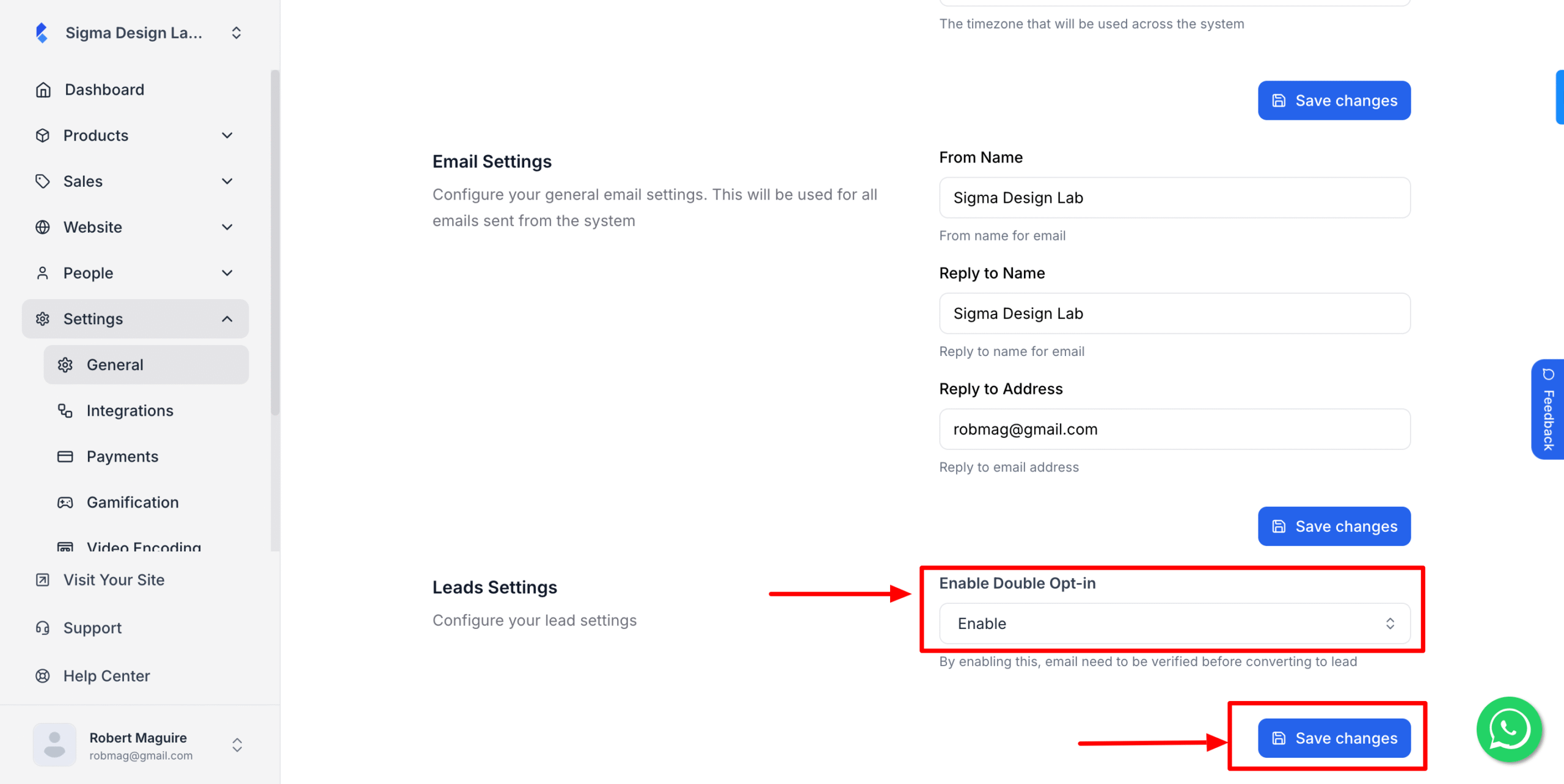1564x784 pixels.
Task: Expand the Sigma Design Lab workspace switcher
Action: pyautogui.click(x=236, y=32)
